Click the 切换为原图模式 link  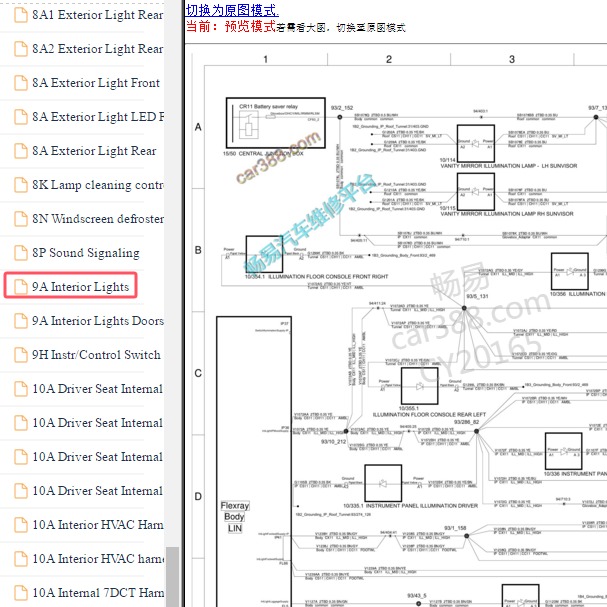point(232,10)
